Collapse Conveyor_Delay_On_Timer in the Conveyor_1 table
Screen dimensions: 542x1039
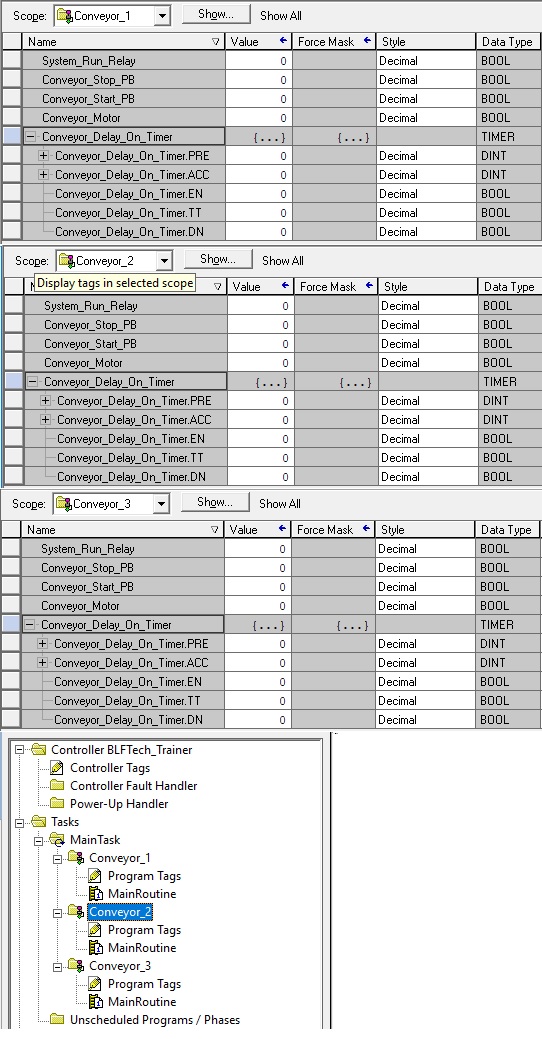(x=30, y=137)
